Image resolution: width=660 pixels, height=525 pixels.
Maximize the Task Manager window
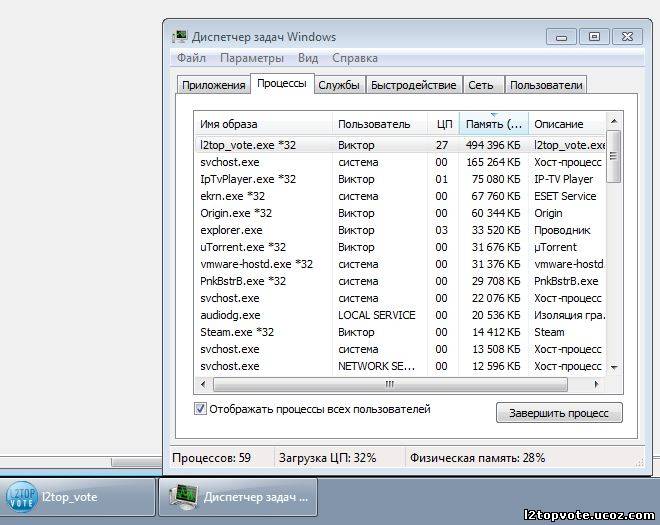click(594, 36)
